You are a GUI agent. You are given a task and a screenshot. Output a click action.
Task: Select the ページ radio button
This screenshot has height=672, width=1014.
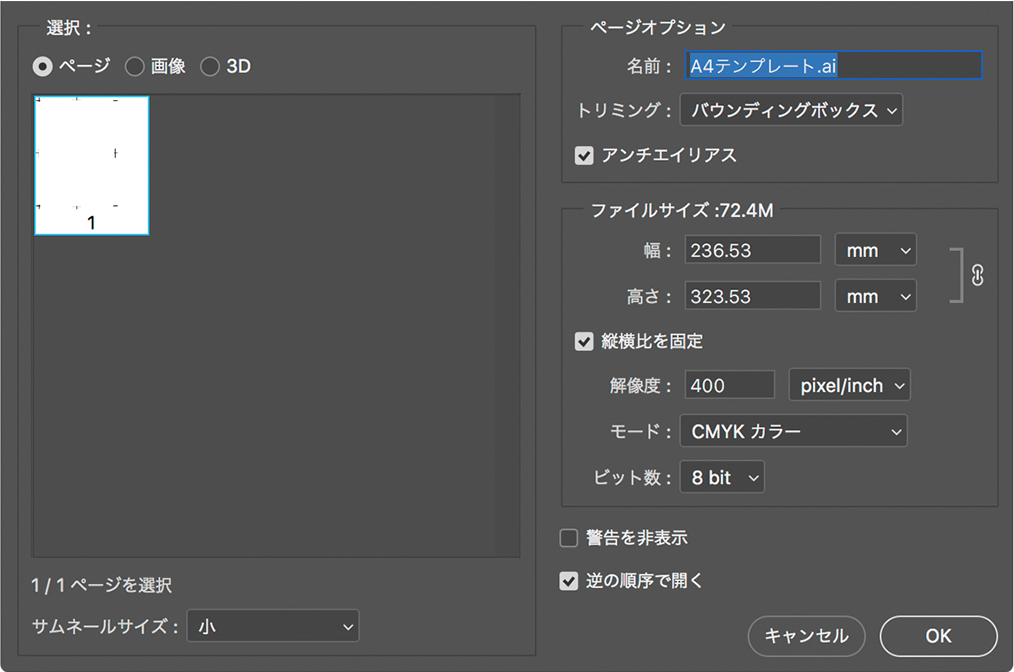43,67
